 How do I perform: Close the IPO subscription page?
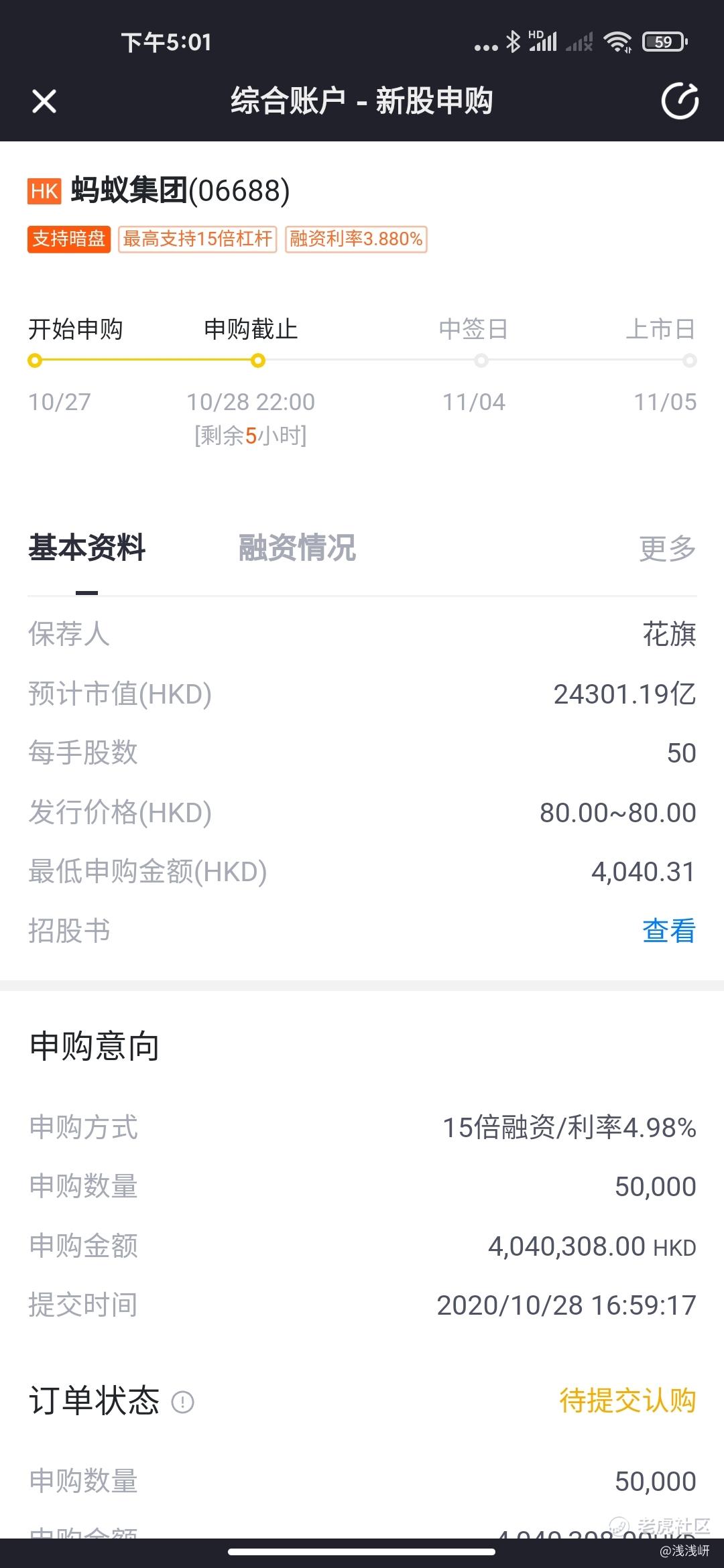point(44,102)
